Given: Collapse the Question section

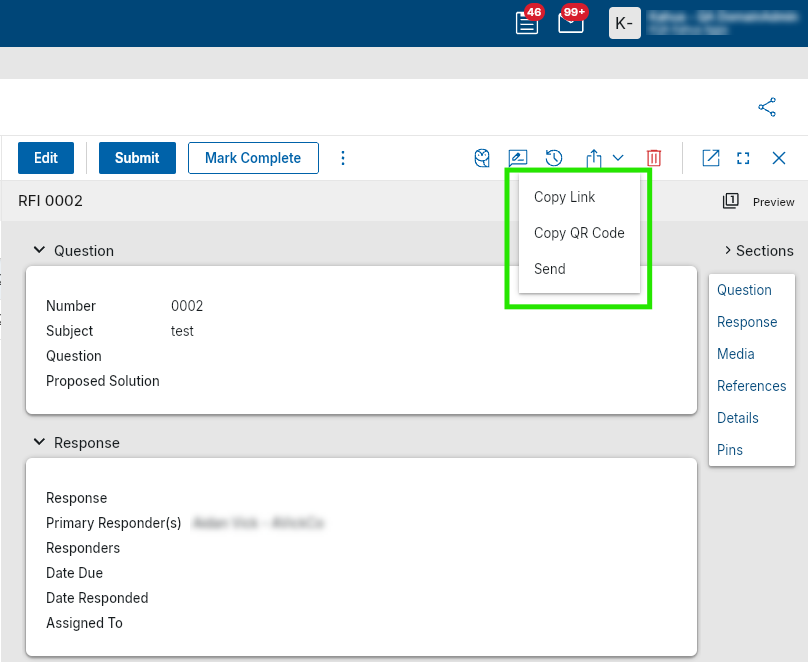Looking at the screenshot, I should pyautogui.click(x=40, y=250).
